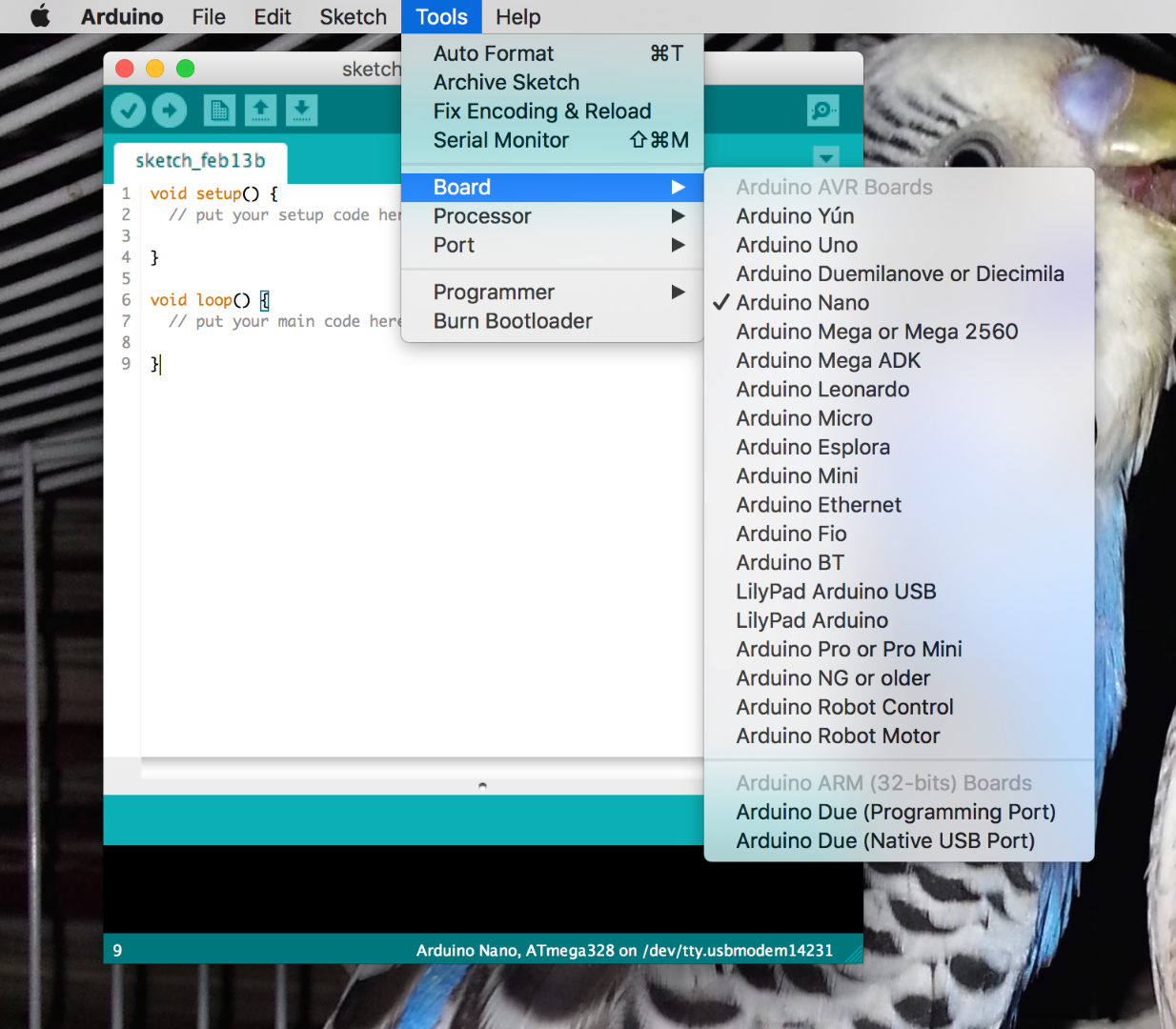Open the Serial Monitor magnifier icon
The image size is (1176, 1029).
[x=821, y=110]
